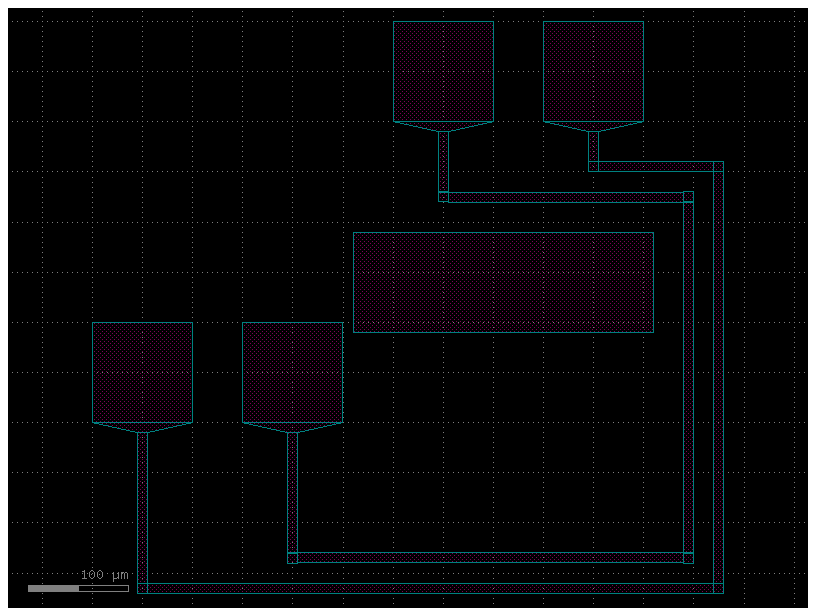Click the bottom-right corner joint of outer route

[718, 588]
